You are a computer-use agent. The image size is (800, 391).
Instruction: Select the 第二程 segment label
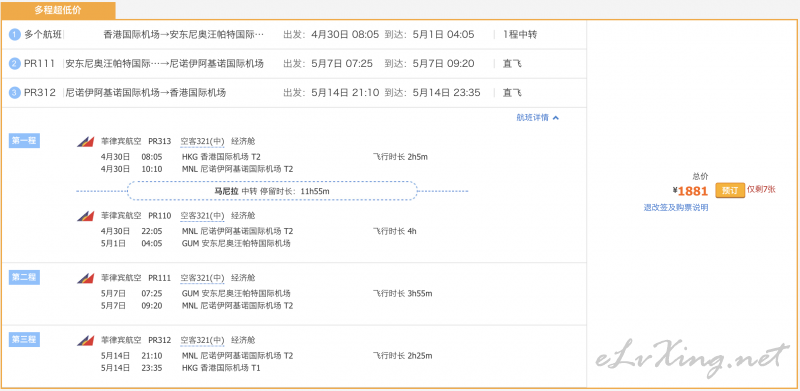[24, 278]
